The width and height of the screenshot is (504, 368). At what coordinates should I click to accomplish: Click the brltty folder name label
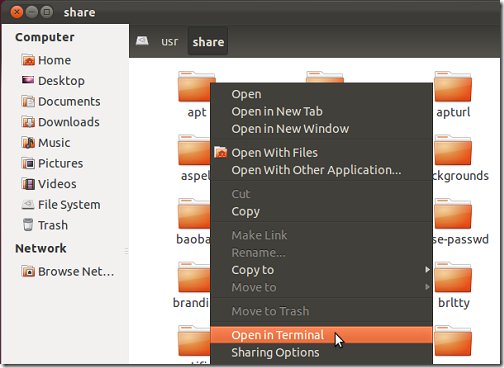(x=454, y=303)
